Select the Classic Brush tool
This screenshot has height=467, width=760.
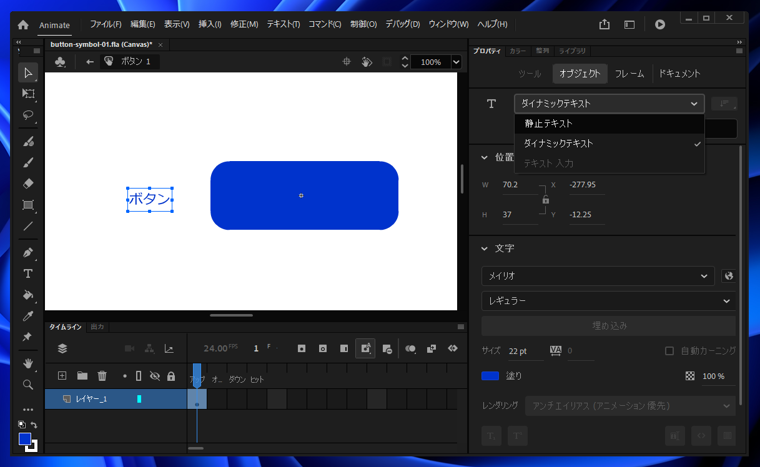[28, 162]
